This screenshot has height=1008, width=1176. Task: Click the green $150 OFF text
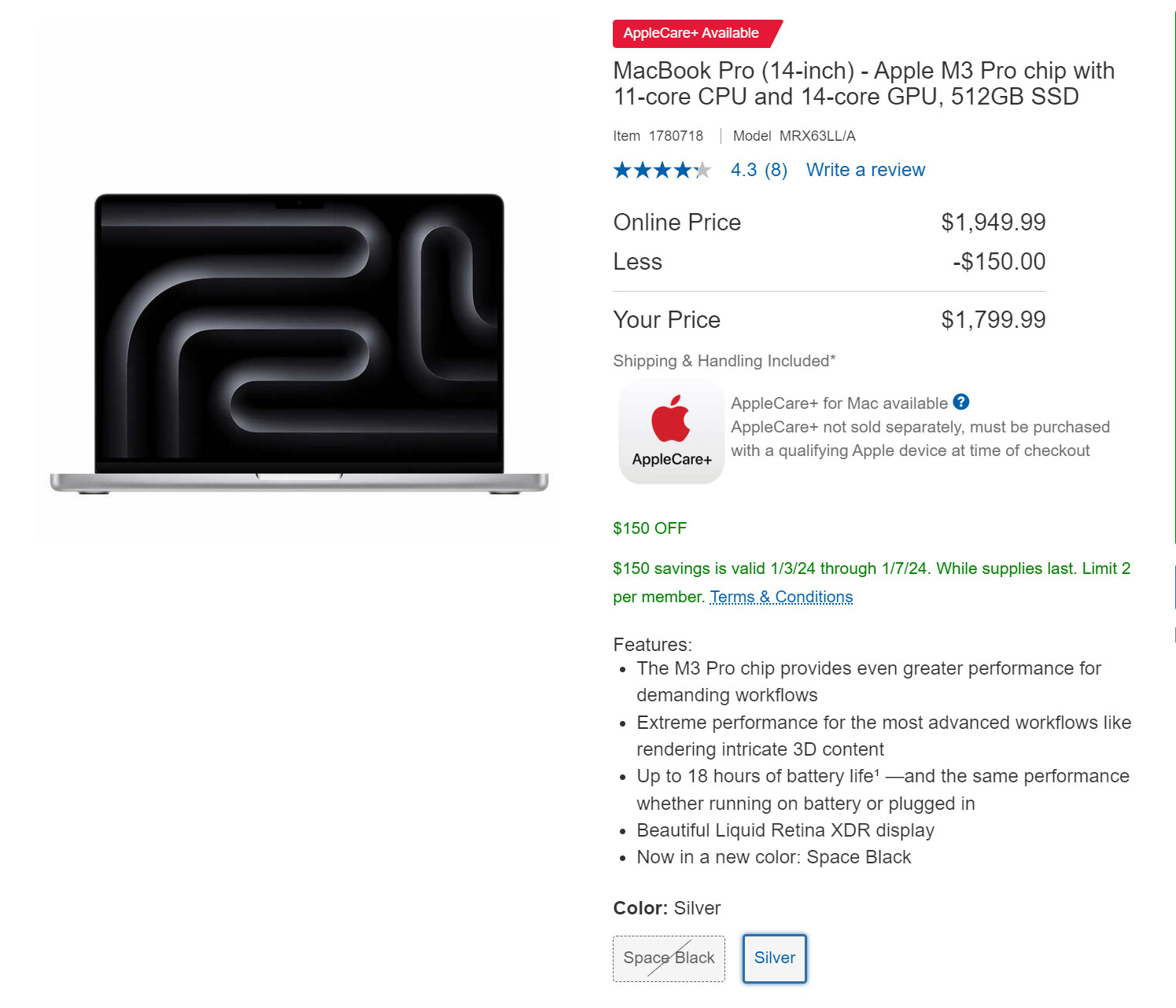[650, 528]
